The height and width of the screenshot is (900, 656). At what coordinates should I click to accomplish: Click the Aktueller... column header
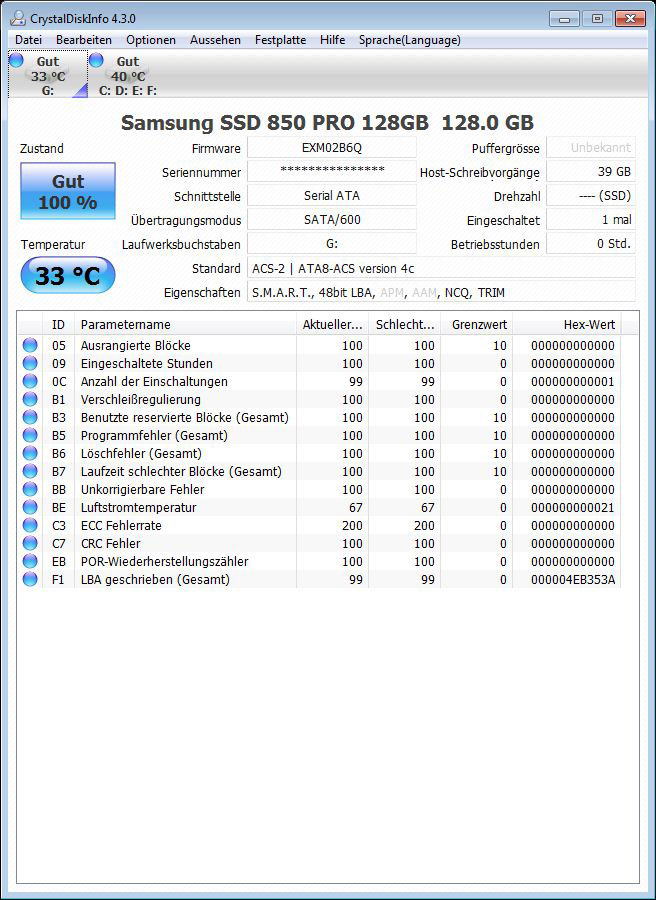332,324
